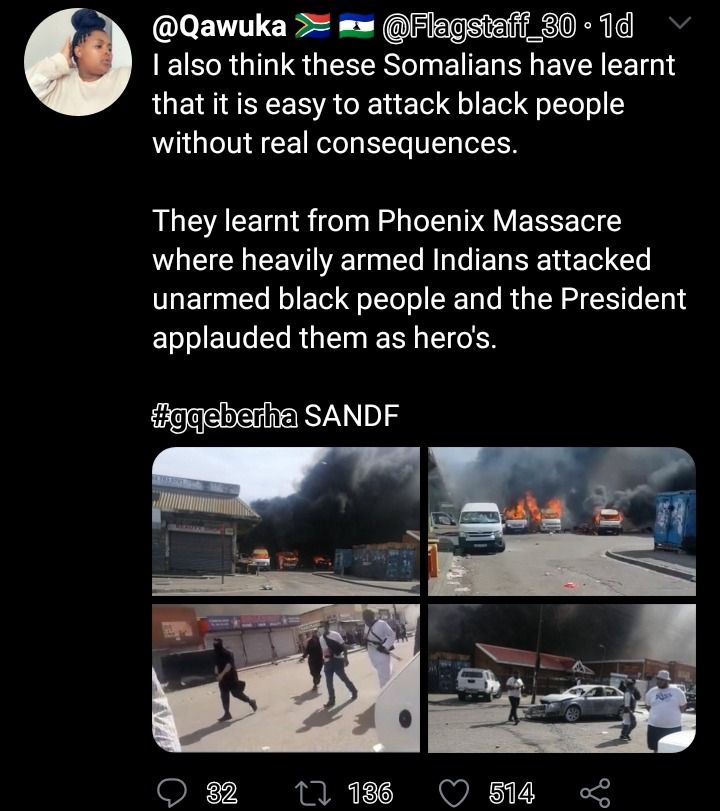Image resolution: width=720 pixels, height=811 pixels.
Task: Open the burning taxis photo
Action: [x=562, y=521]
